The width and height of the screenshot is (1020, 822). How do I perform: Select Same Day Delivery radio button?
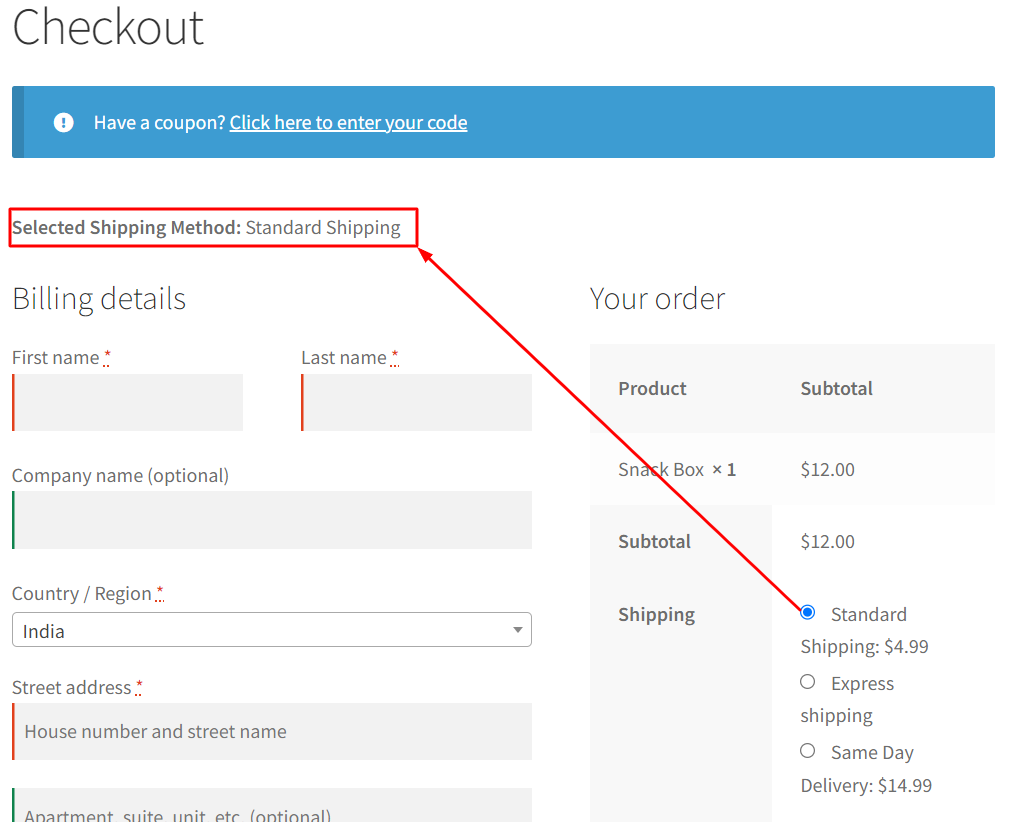click(x=807, y=750)
